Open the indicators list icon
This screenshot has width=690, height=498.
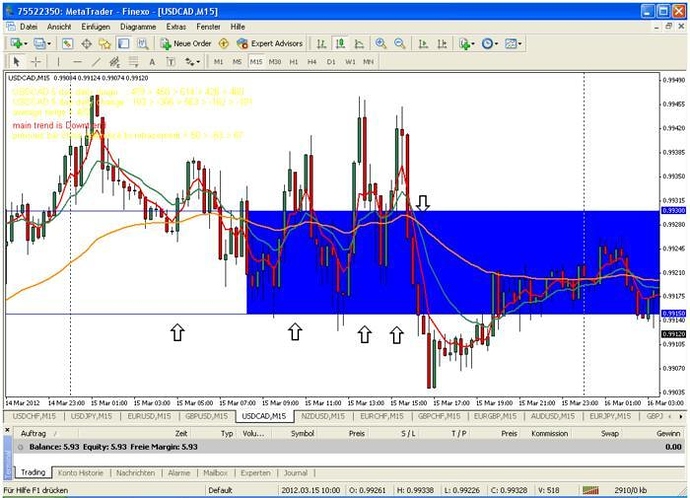(x=464, y=44)
